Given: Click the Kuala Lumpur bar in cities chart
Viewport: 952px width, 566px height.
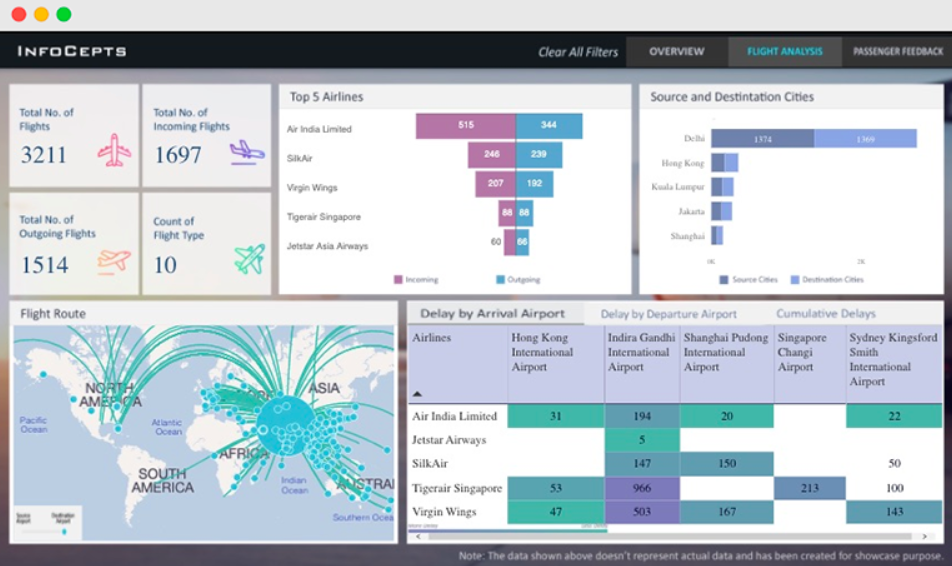Looking at the screenshot, I should 722,187.
